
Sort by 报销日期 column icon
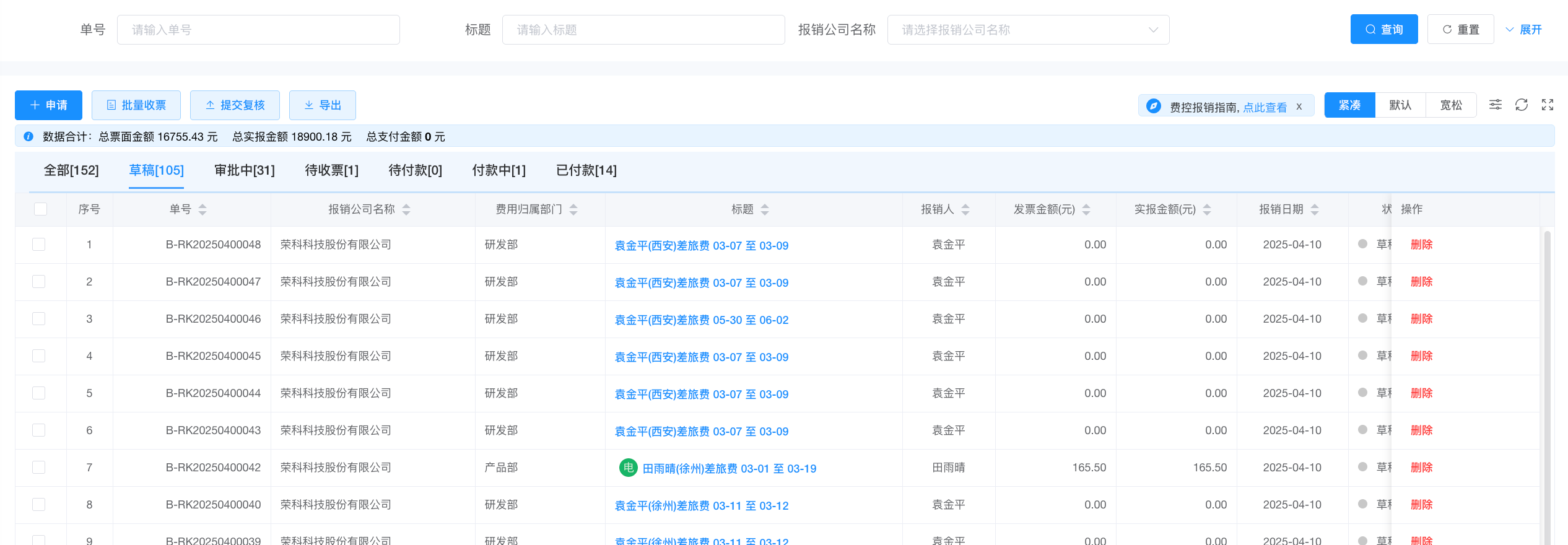[1314, 210]
